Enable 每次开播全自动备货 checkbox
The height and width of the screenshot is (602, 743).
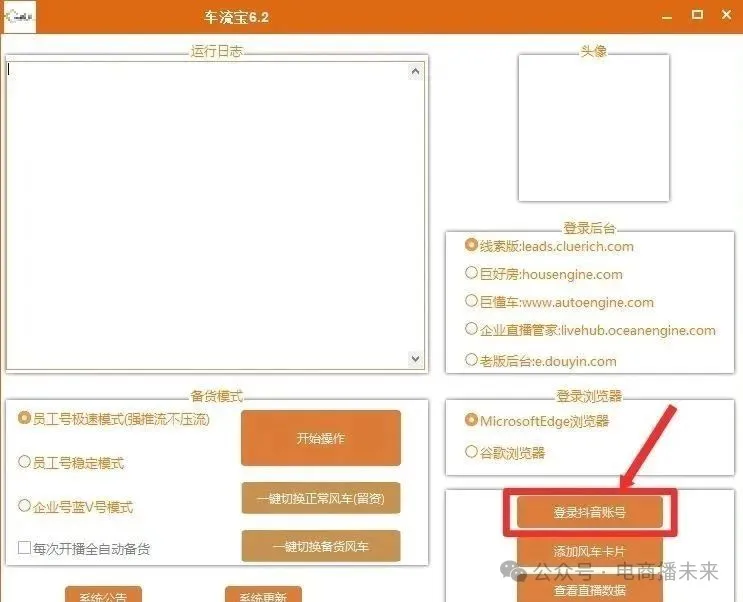pos(25,548)
